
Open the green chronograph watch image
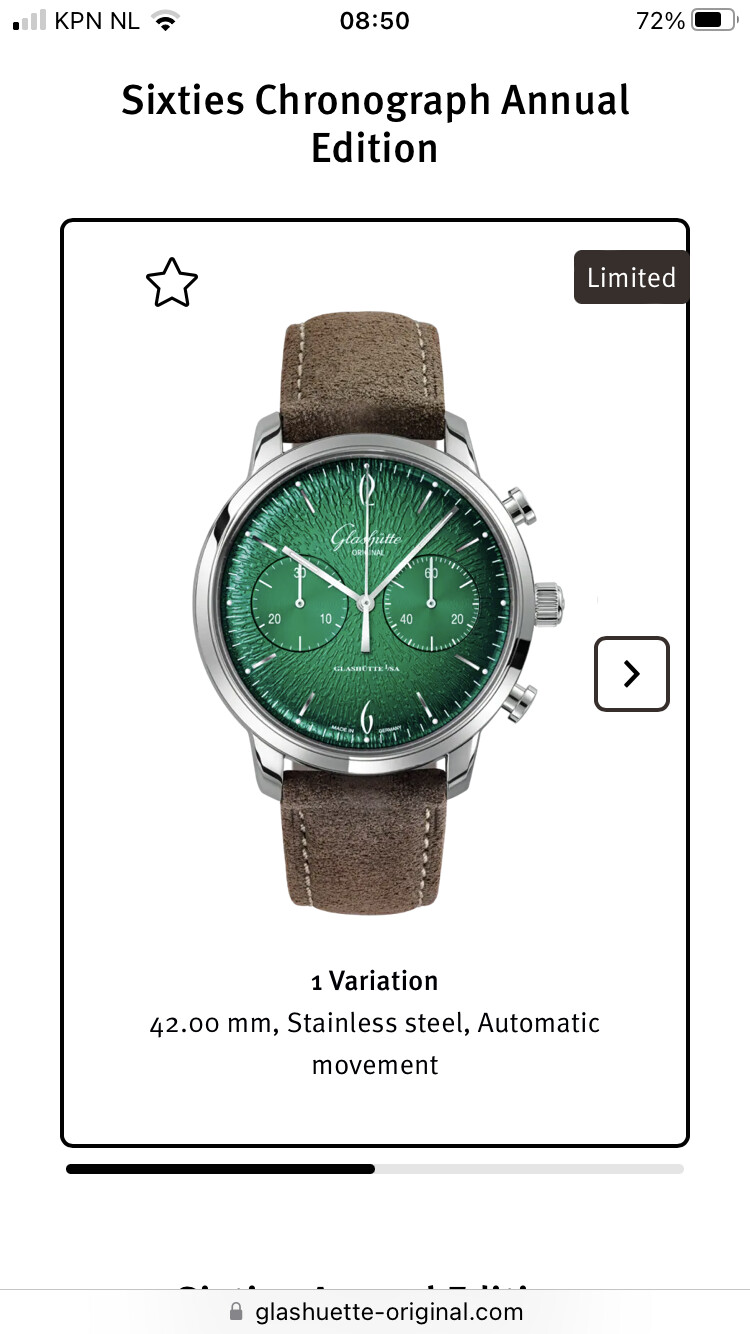click(x=378, y=612)
